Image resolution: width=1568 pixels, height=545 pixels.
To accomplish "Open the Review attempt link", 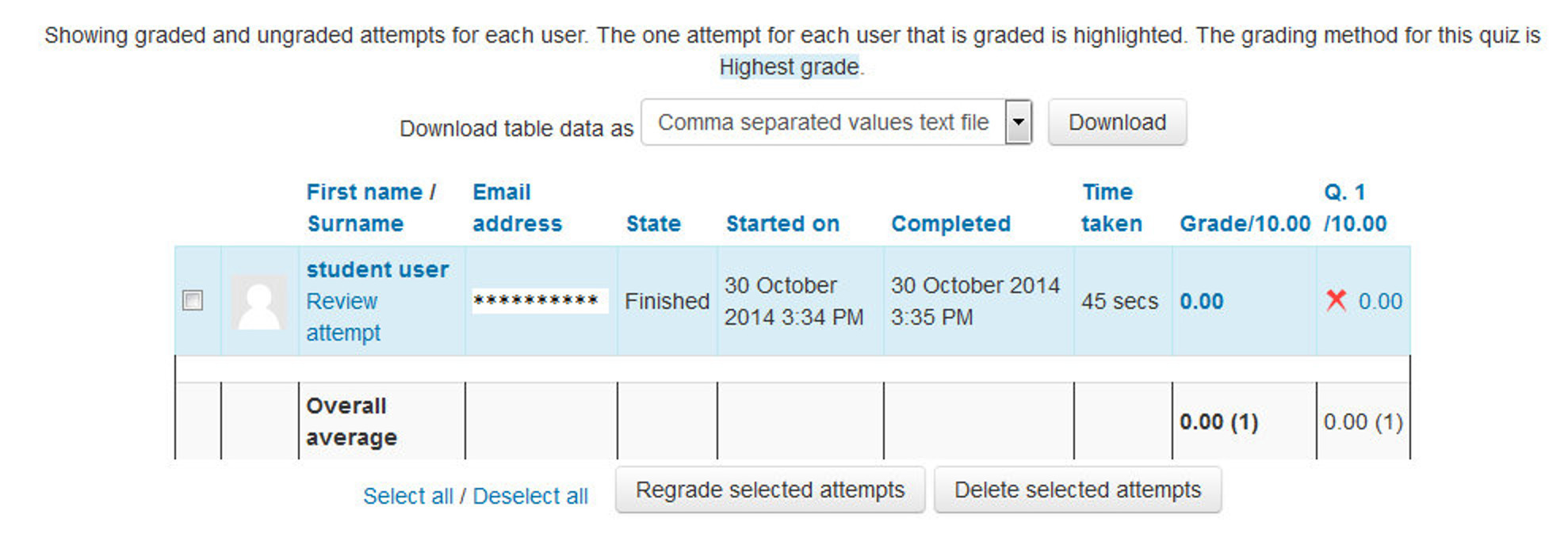I will click(x=342, y=317).
